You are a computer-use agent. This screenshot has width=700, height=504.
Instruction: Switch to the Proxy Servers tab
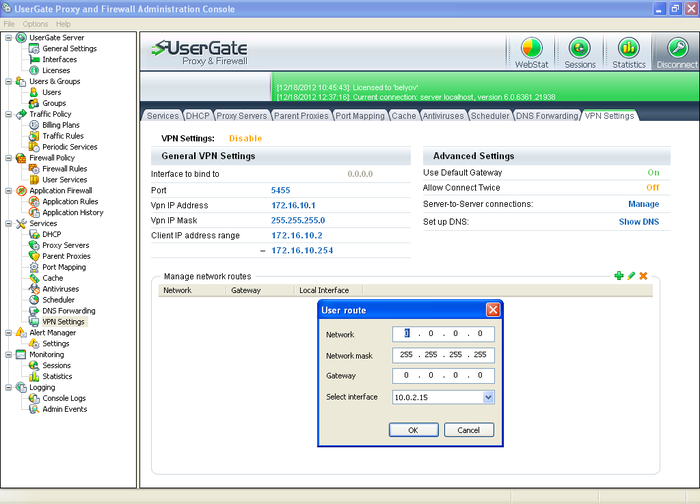[242, 116]
